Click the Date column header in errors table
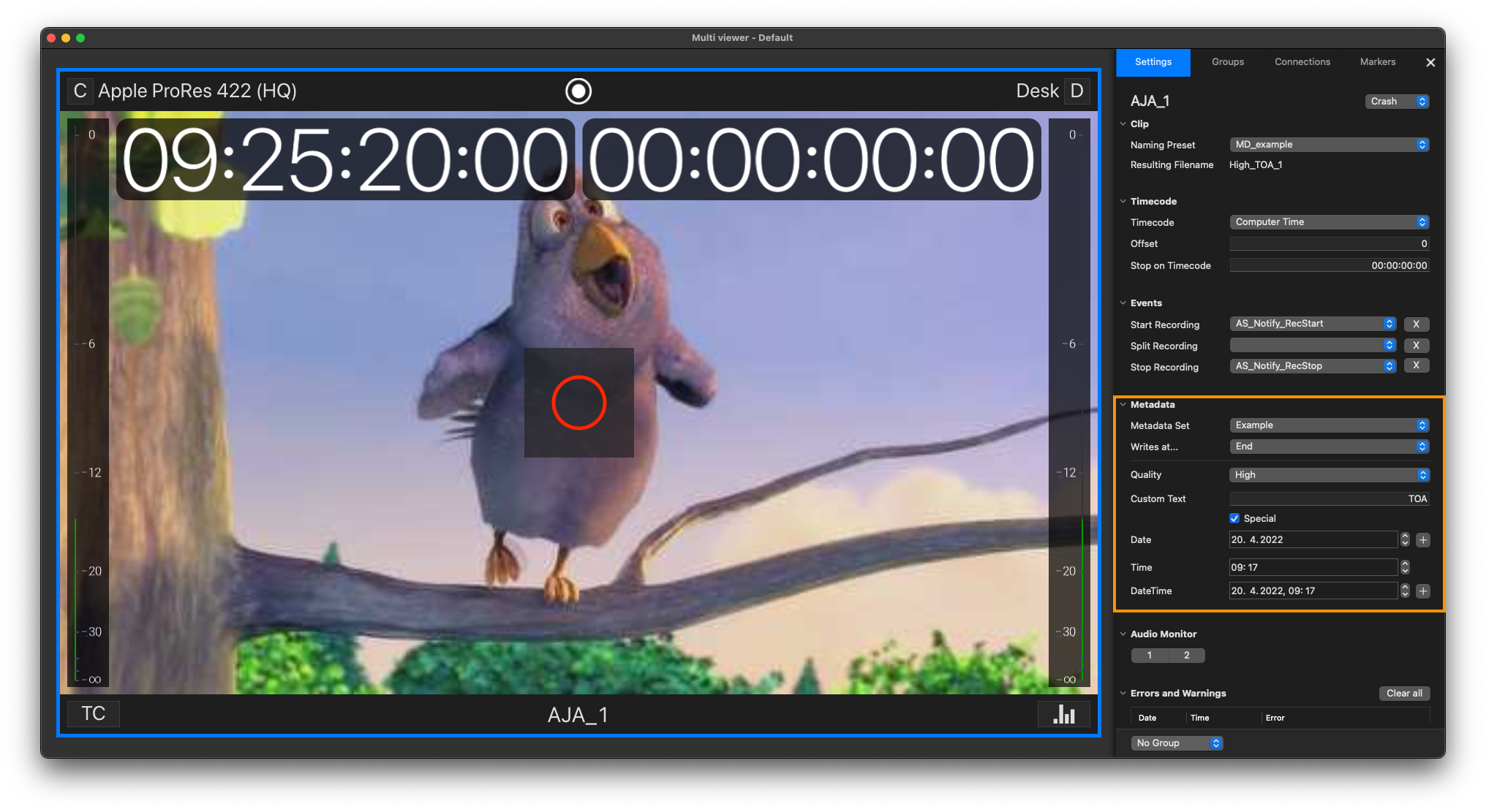This screenshot has height=812, width=1486. (x=1147, y=718)
